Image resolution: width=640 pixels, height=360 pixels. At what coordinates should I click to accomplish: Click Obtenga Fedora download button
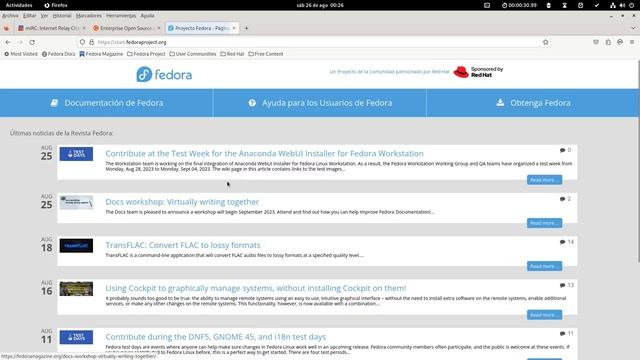(533, 103)
